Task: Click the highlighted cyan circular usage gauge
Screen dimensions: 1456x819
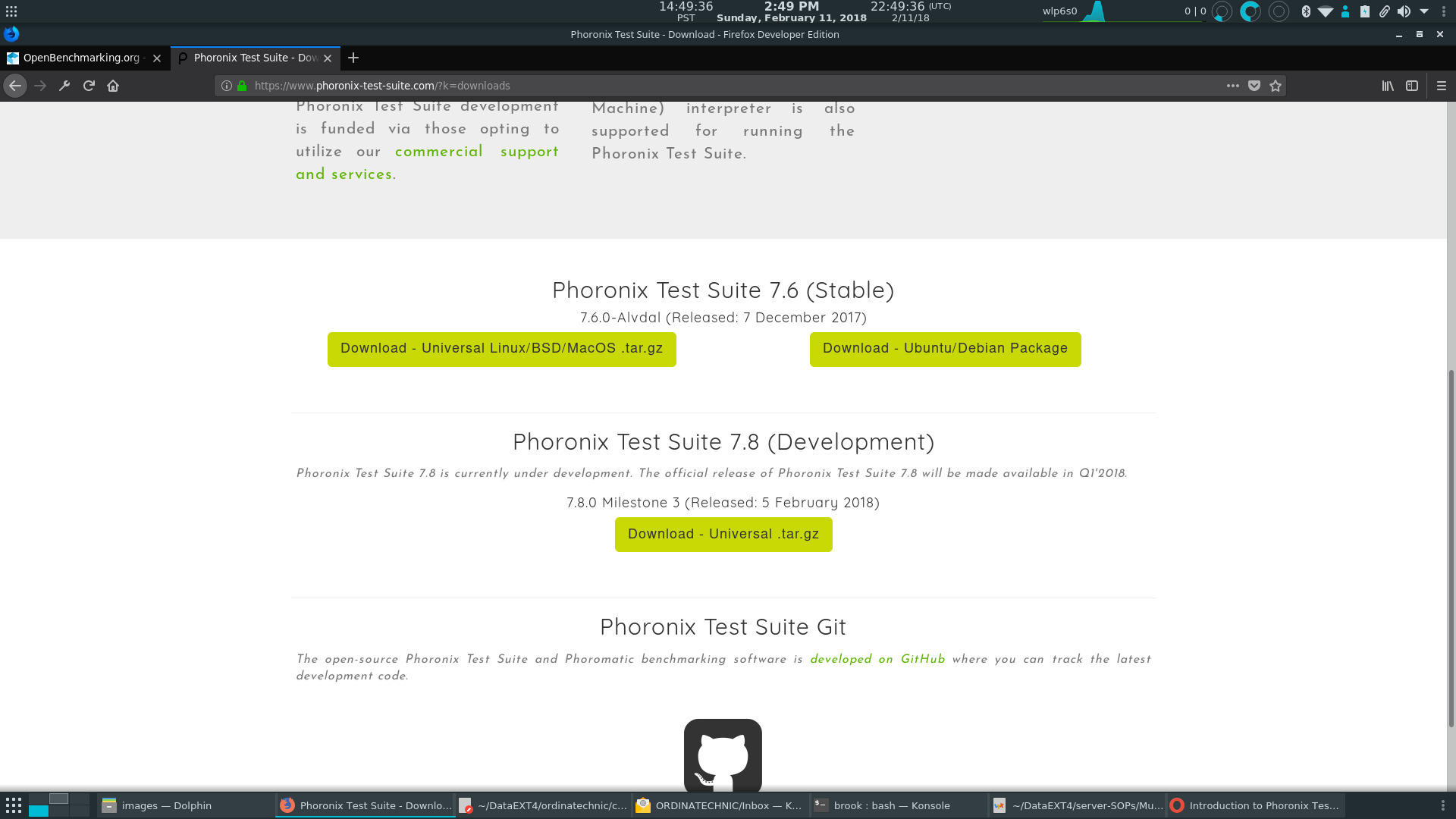Action: tap(1250, 11)
